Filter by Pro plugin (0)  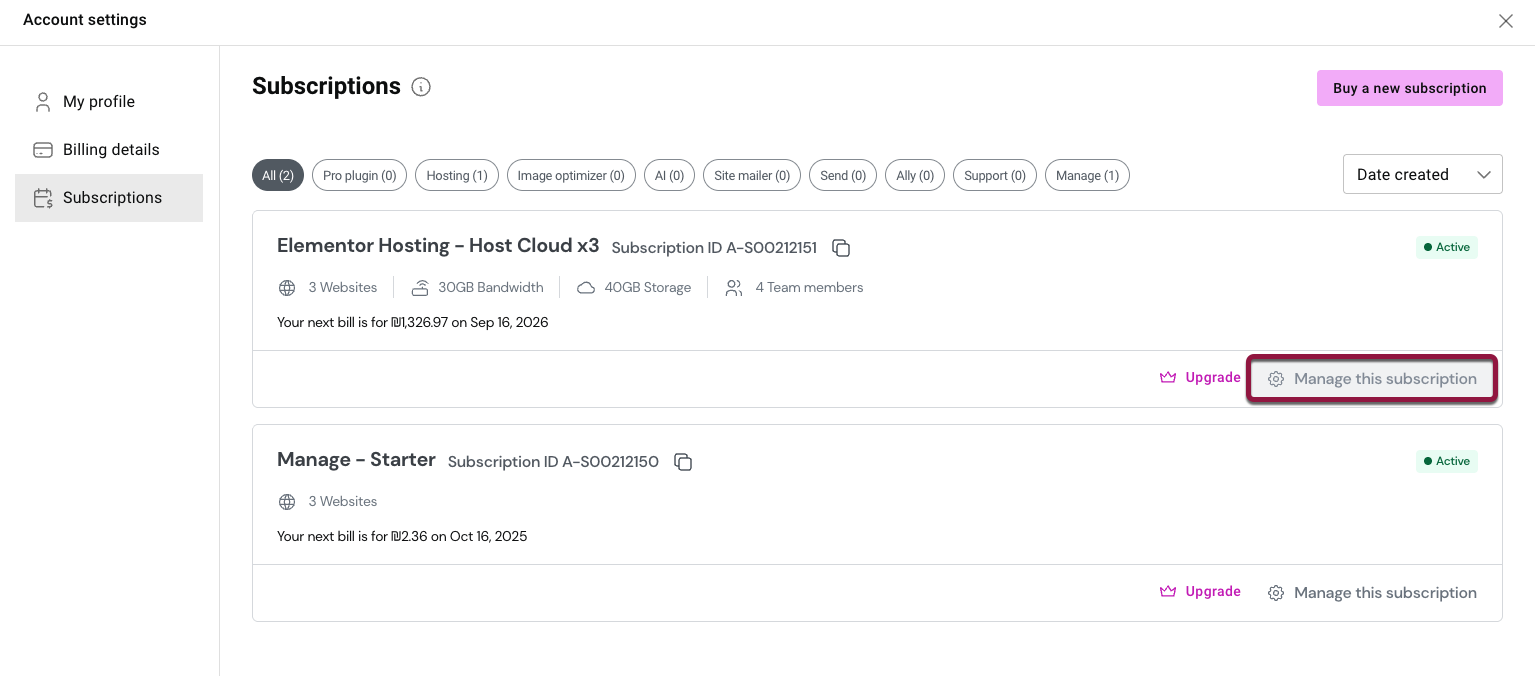[x=359, y=175]
